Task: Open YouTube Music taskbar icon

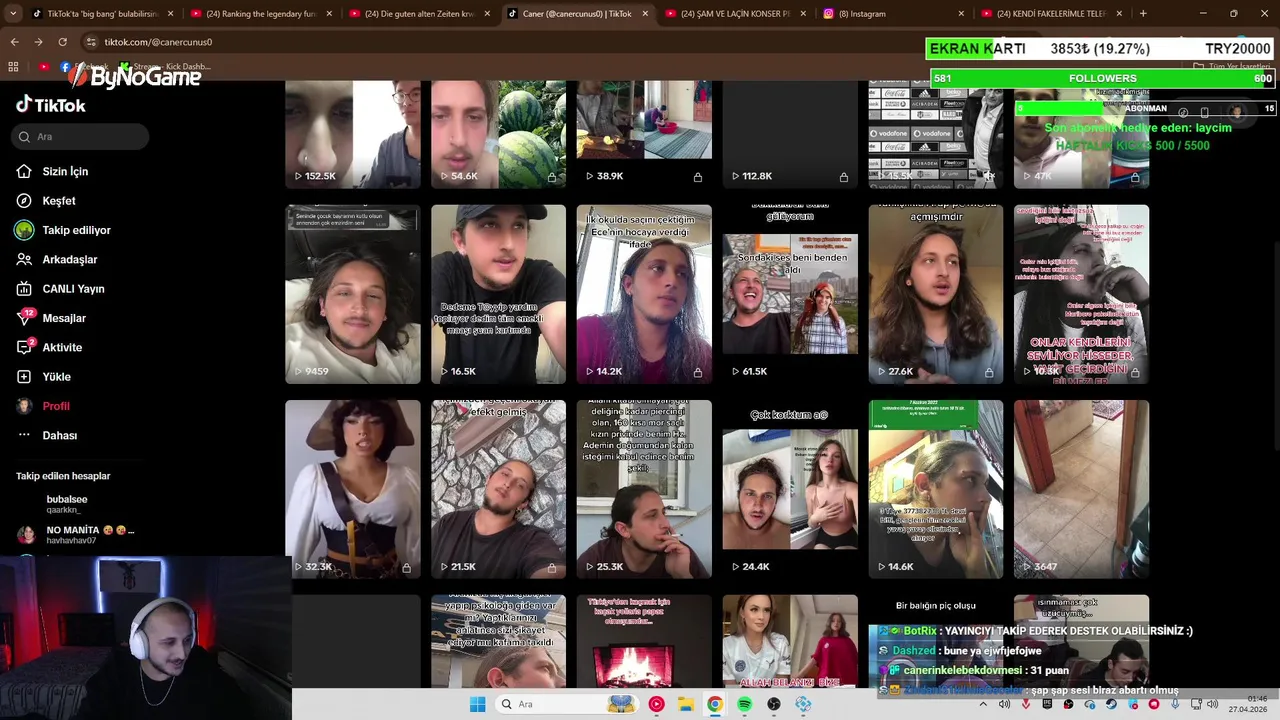Action: (656, 704)
